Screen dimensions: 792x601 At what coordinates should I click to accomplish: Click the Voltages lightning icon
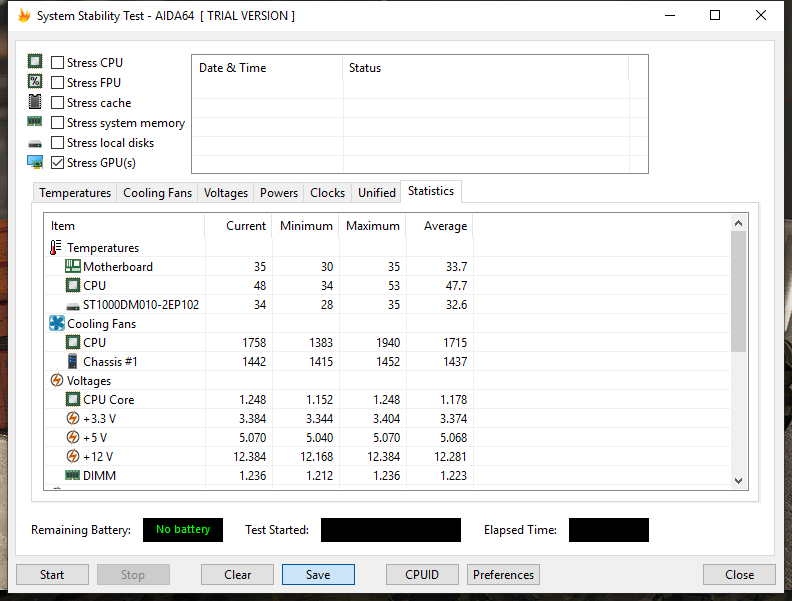(57, 380)
